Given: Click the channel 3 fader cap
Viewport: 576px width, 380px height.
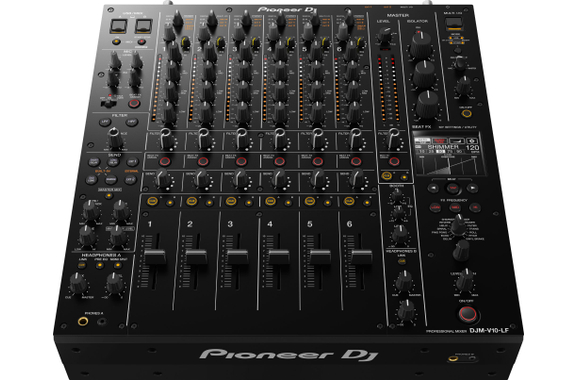Looking at the screenshot, I should pos(237,257).
